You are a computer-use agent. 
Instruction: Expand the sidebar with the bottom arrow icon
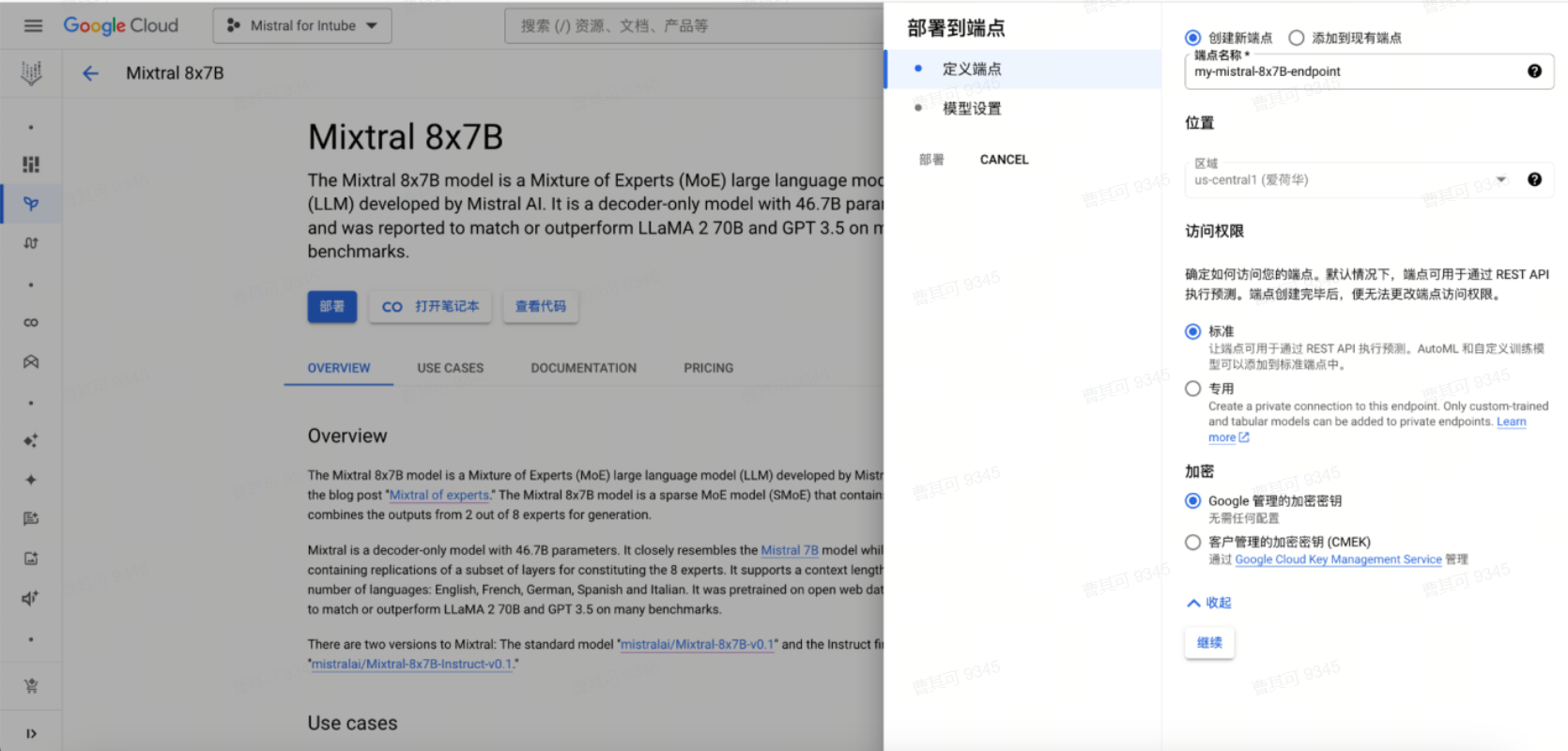[x=31, y=733]
